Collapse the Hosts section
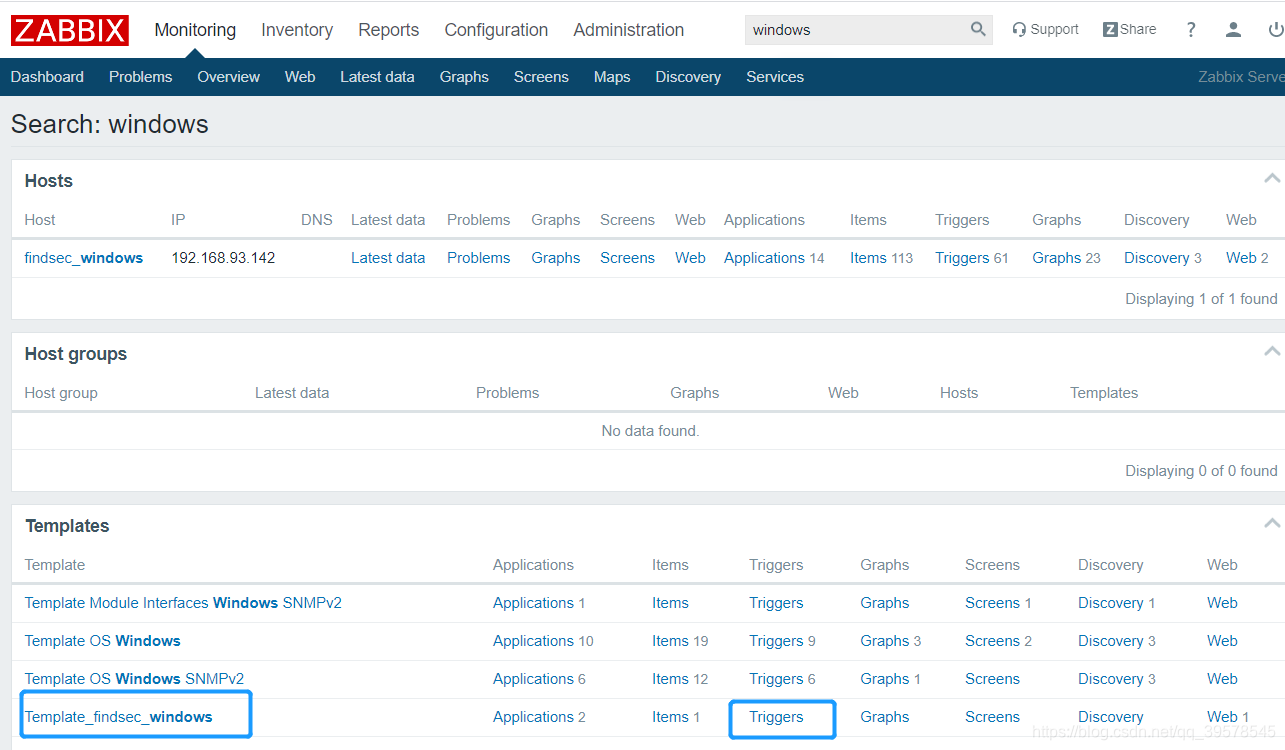 click(1272, 179)
